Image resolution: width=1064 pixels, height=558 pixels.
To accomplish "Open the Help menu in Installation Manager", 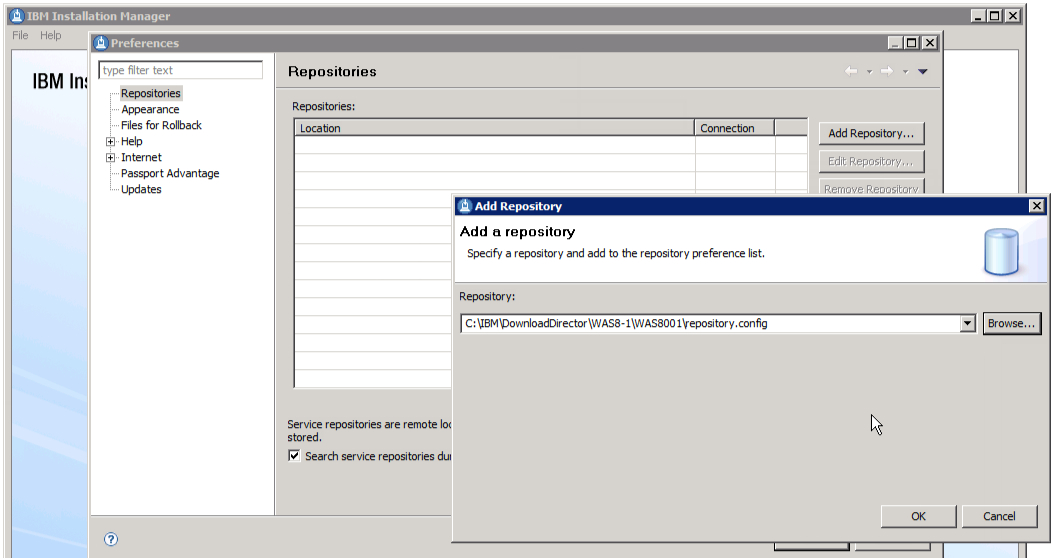I will click(x=50, y=35).
